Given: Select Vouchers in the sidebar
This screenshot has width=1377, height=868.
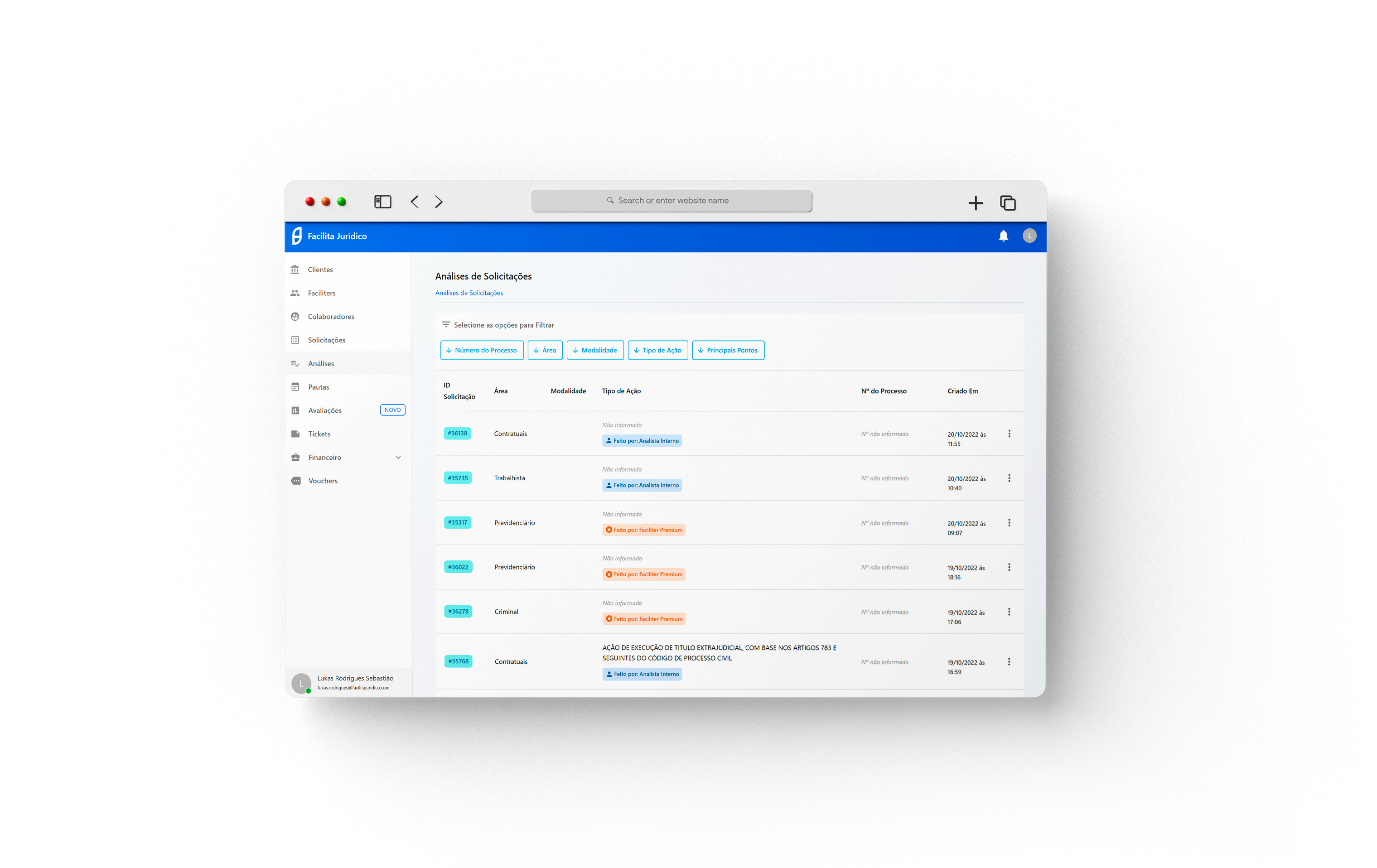Looking at the screenshot, I should [x=323, y=481].
